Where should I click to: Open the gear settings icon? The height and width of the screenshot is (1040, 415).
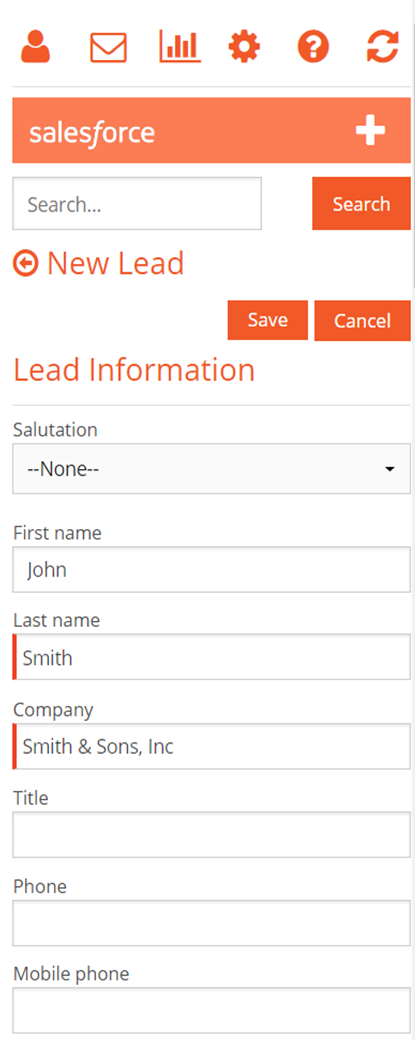[244, 48]
